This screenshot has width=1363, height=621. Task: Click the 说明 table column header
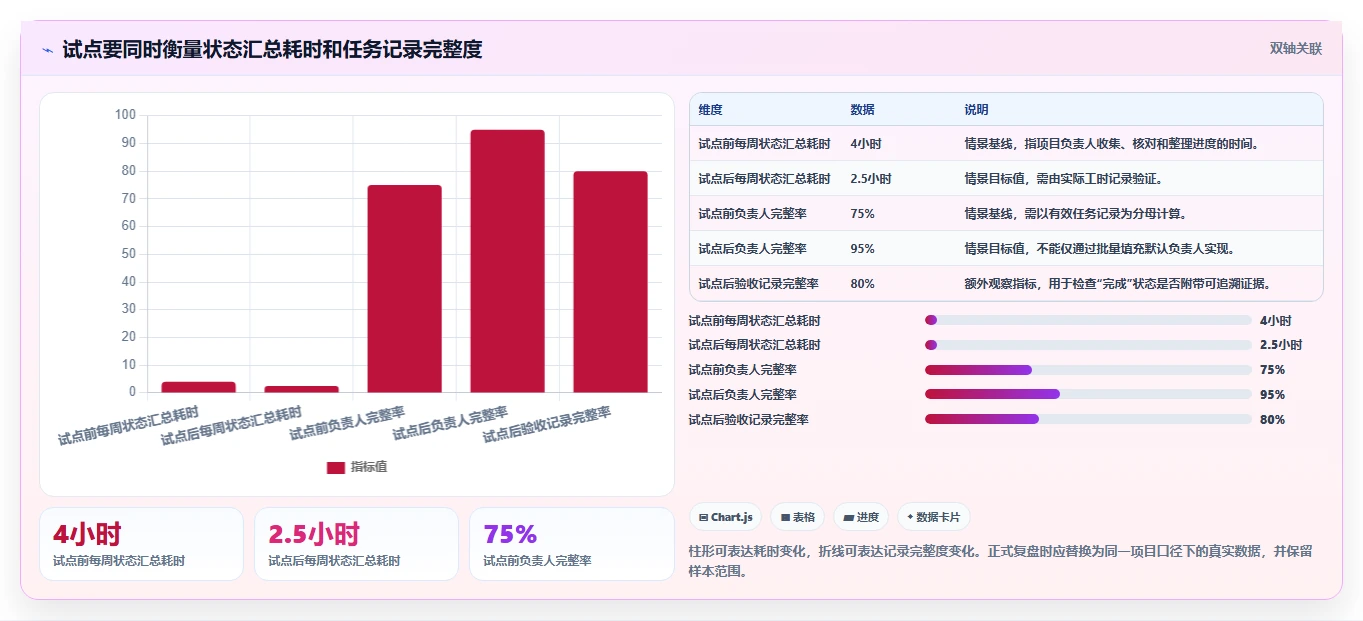(x=976, y=109)
